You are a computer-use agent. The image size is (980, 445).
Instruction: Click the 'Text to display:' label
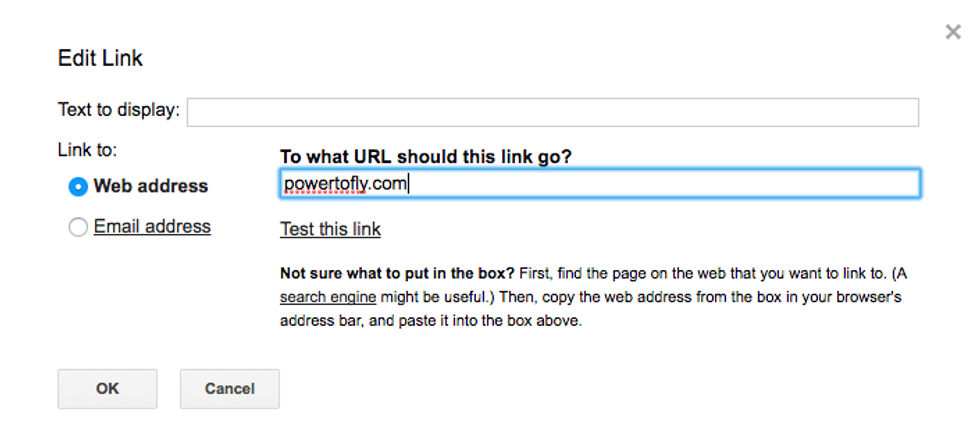pos(118,110)
